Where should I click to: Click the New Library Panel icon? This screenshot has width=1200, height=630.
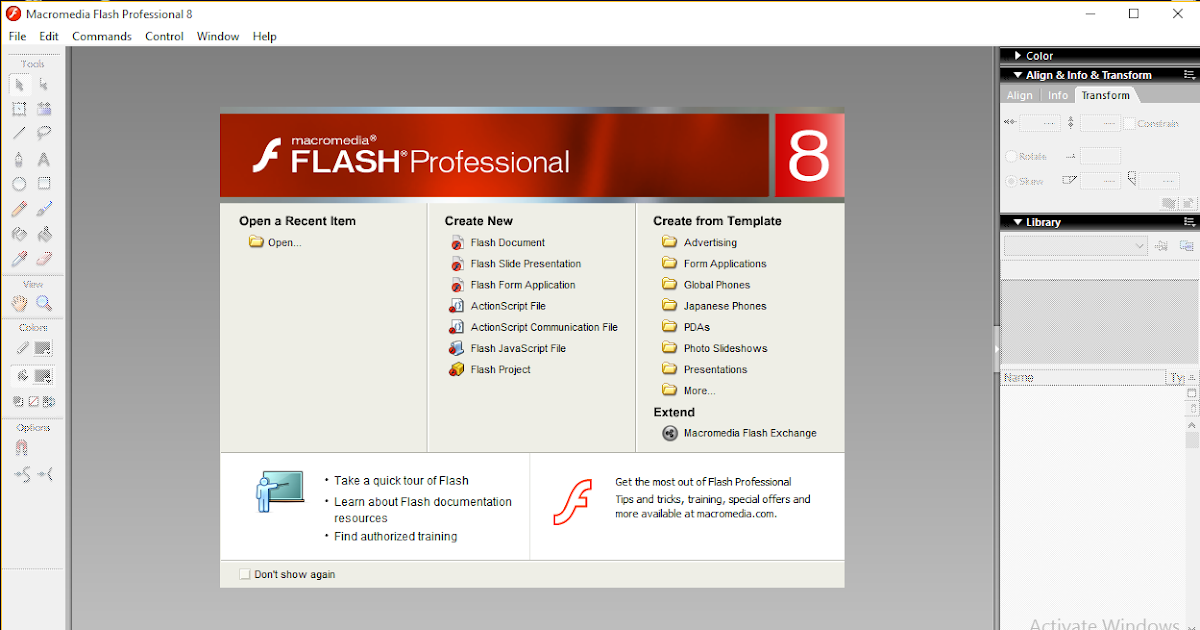click(1187, 245)
